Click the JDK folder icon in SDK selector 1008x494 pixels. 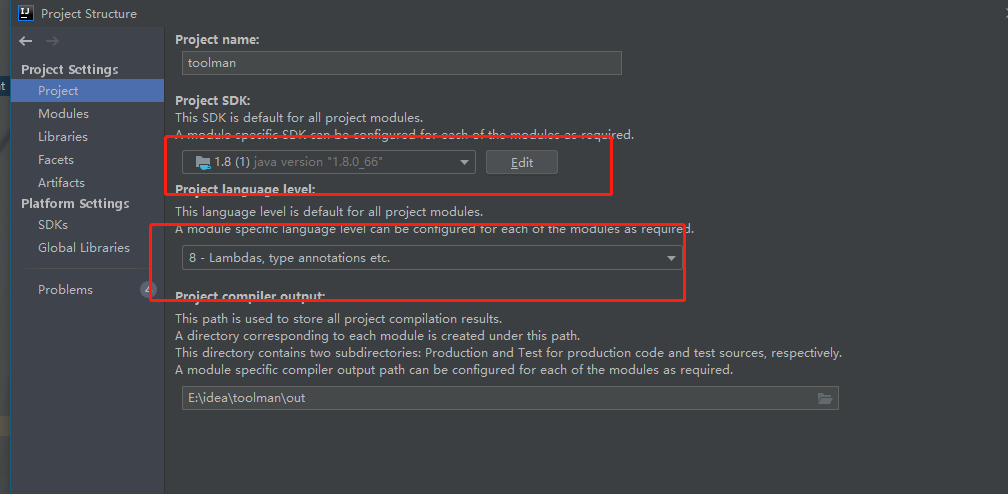pos(202,162)
